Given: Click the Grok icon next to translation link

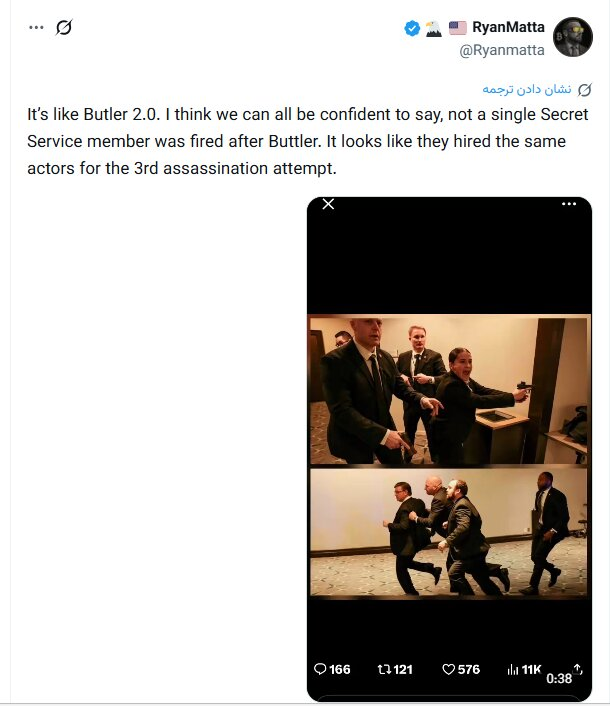Looking at the screenshot, I should point(584,90).
